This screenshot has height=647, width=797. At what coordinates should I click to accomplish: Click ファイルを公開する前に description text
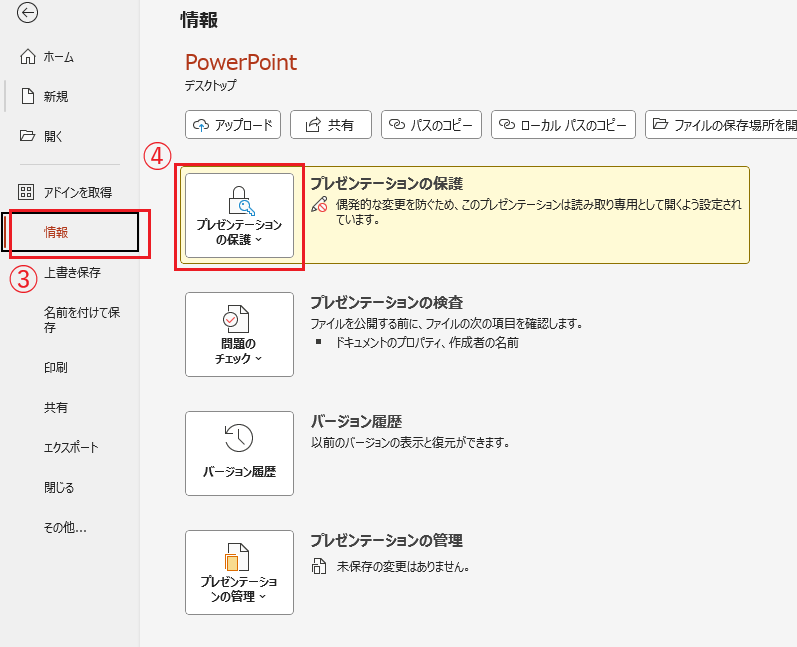tap(447, 323)
